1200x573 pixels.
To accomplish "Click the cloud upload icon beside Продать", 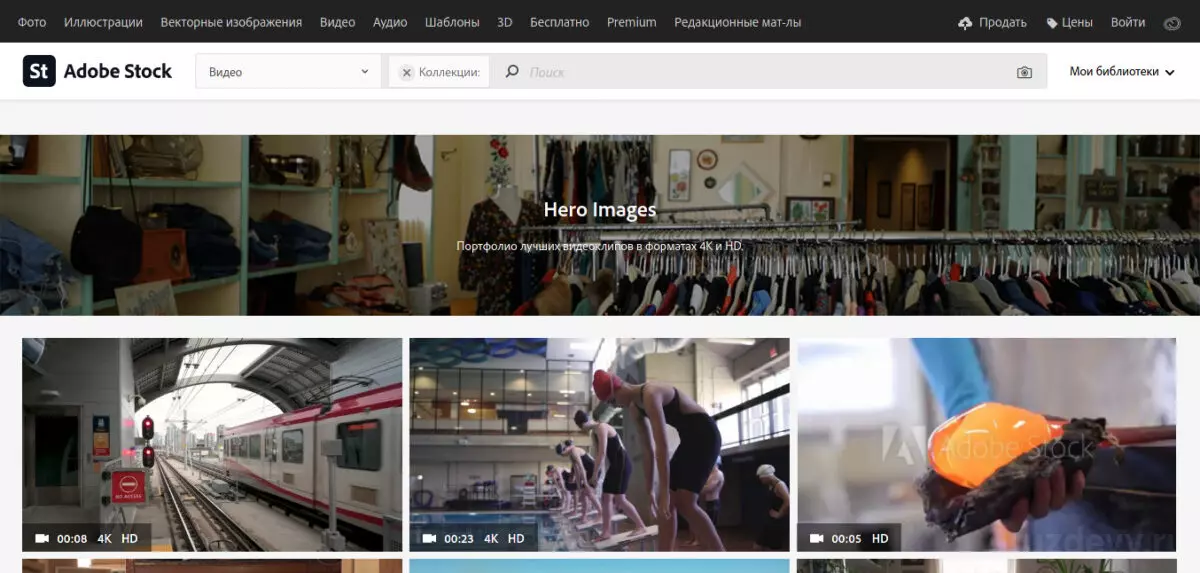I will 965,22.
